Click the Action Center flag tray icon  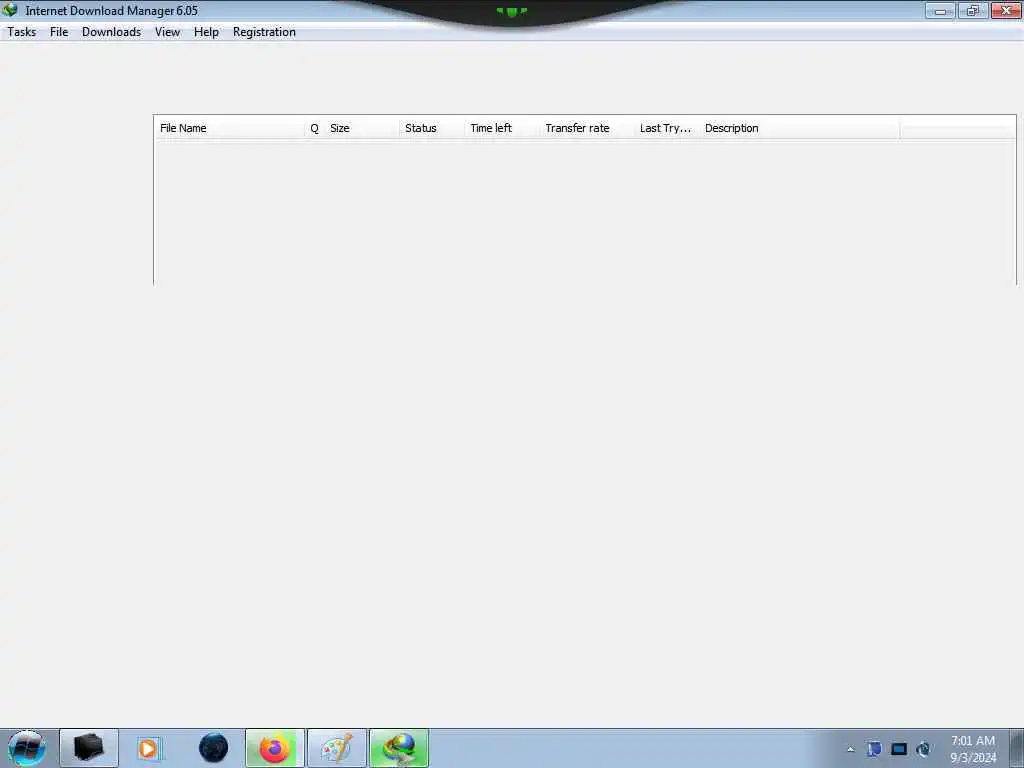(874, 749)
